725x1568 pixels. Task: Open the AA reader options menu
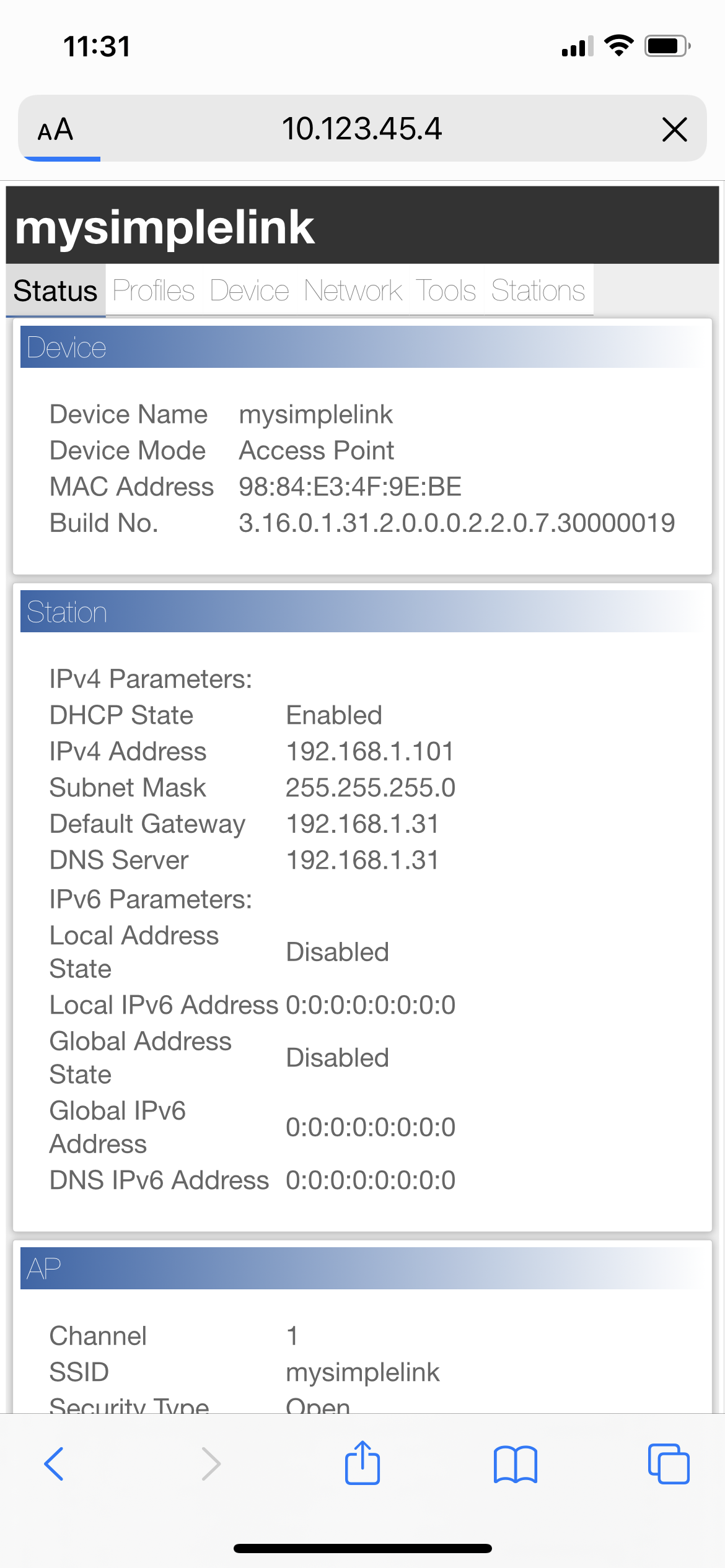(56, 130)
